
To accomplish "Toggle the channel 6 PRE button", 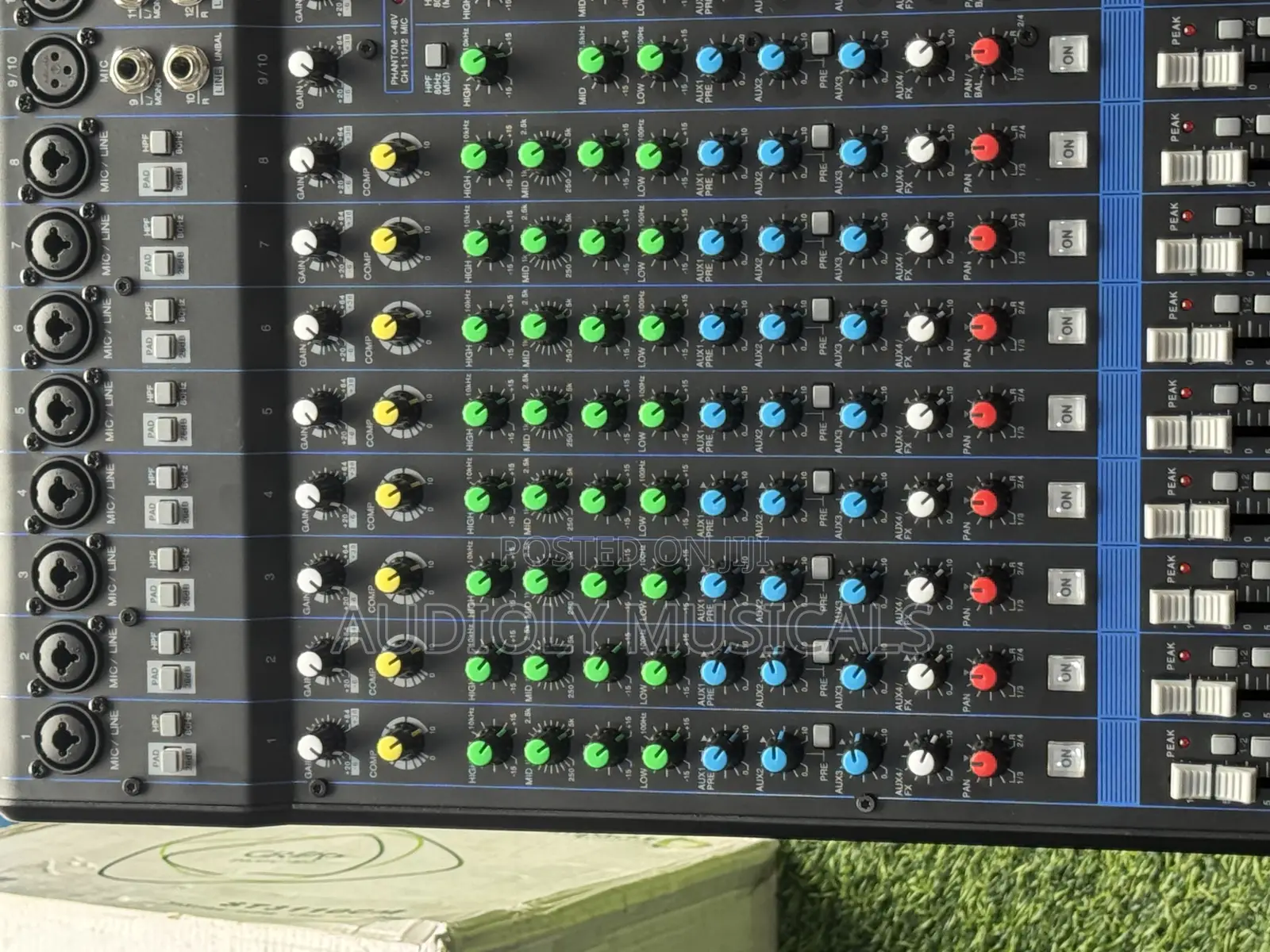I will click(822, 309).
